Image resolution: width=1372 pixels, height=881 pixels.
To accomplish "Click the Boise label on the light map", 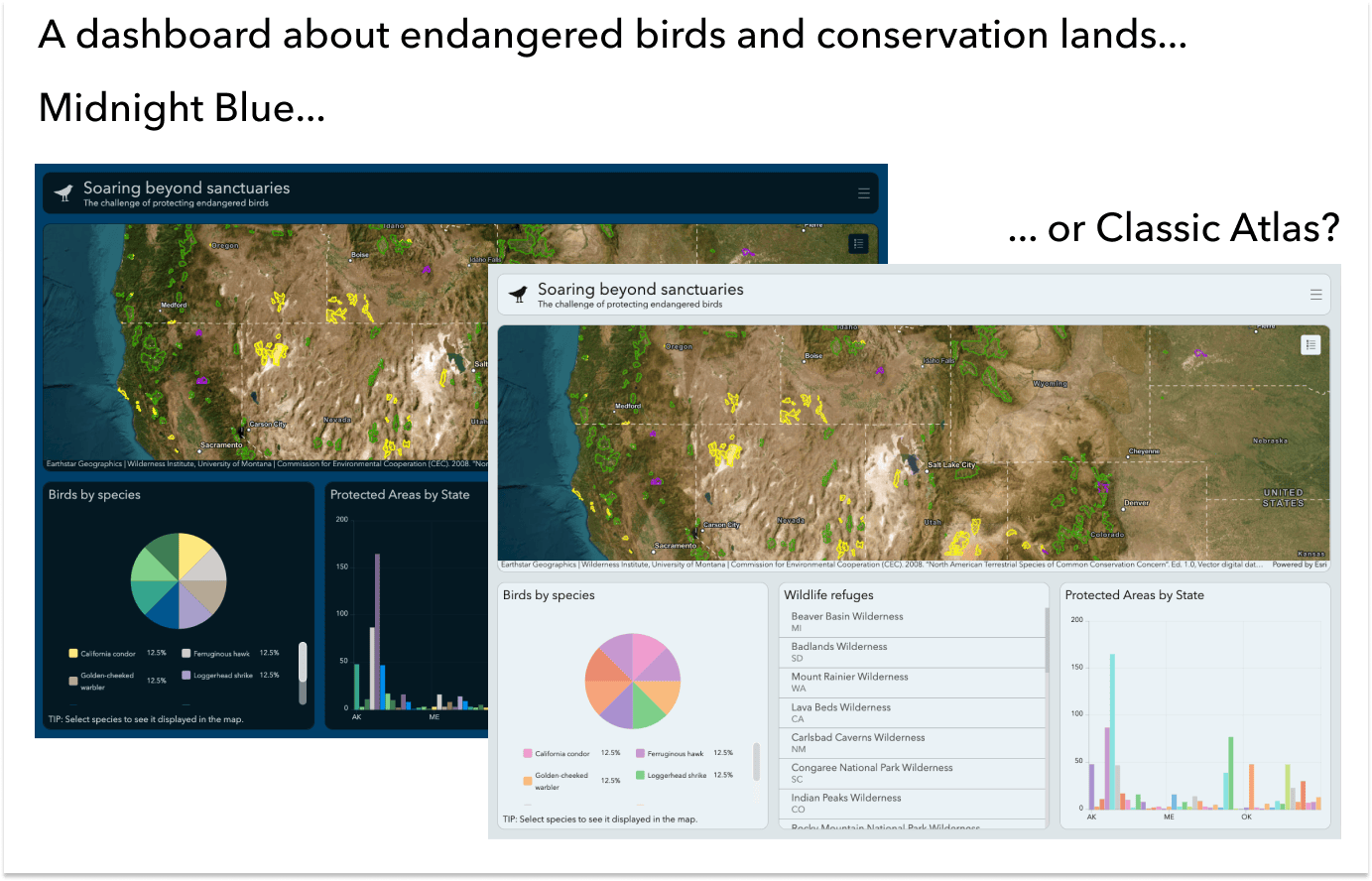I will [814, 356].
